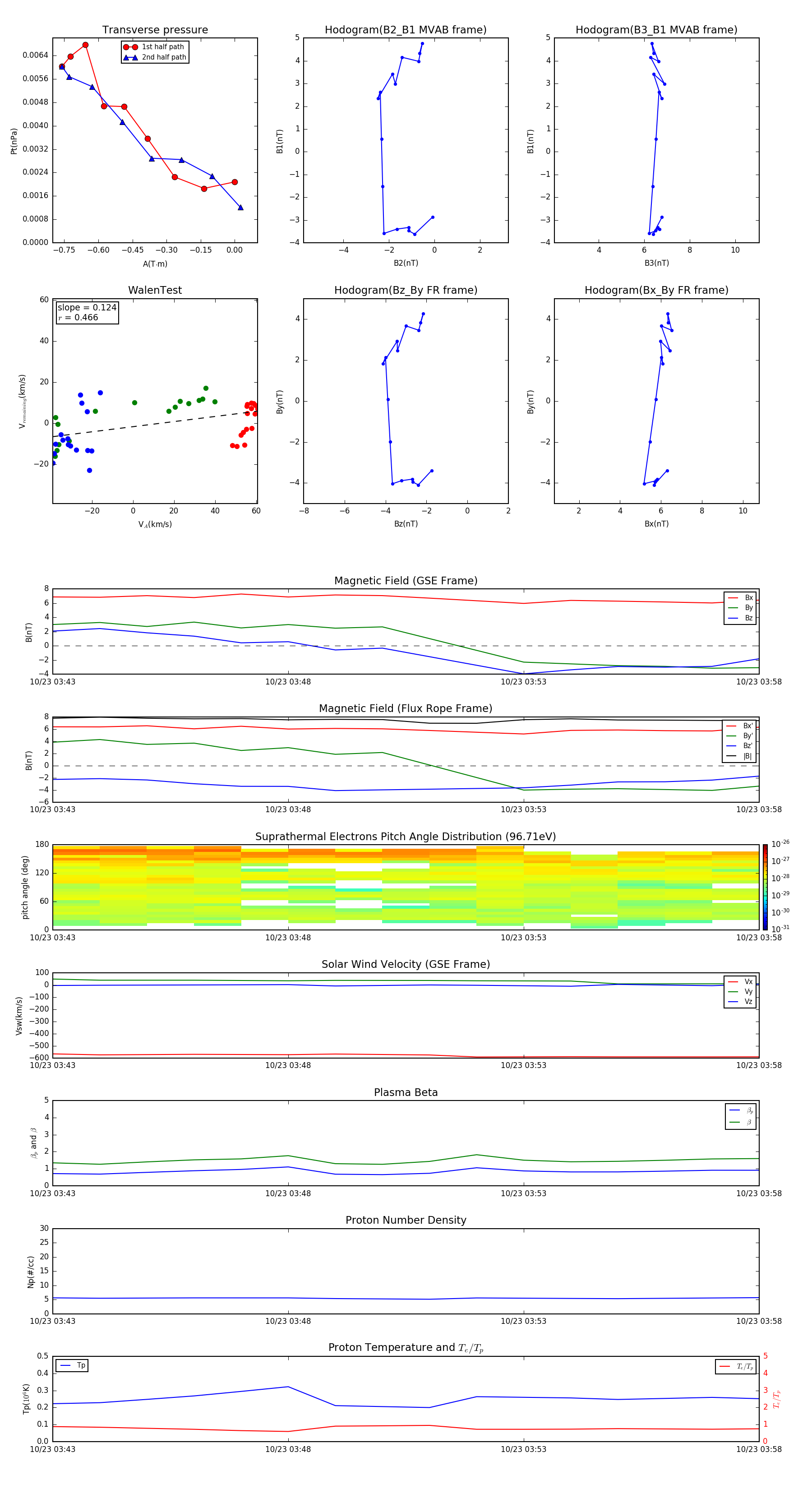Click the Hodogram(Bx_By FR frame) title

coord(656,290)
